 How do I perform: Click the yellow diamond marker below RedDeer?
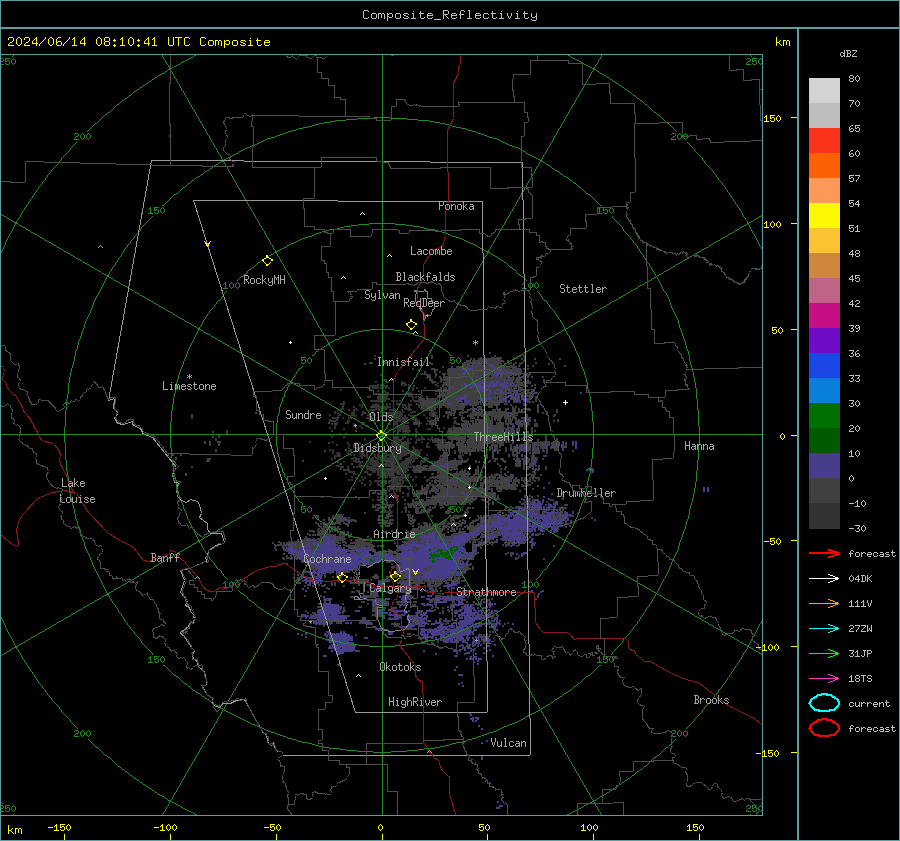pos(412,325)
